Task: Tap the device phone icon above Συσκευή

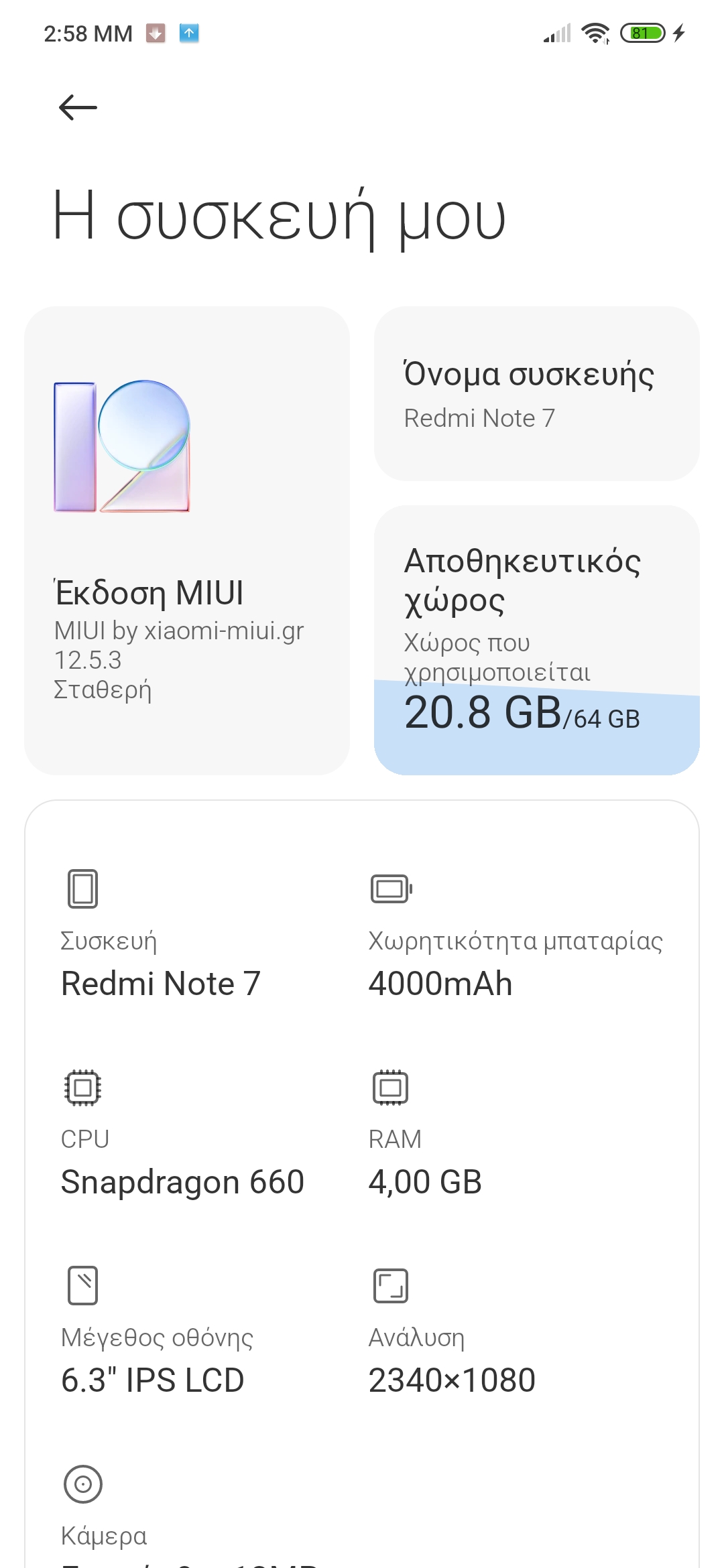Action: pos(83,889)
